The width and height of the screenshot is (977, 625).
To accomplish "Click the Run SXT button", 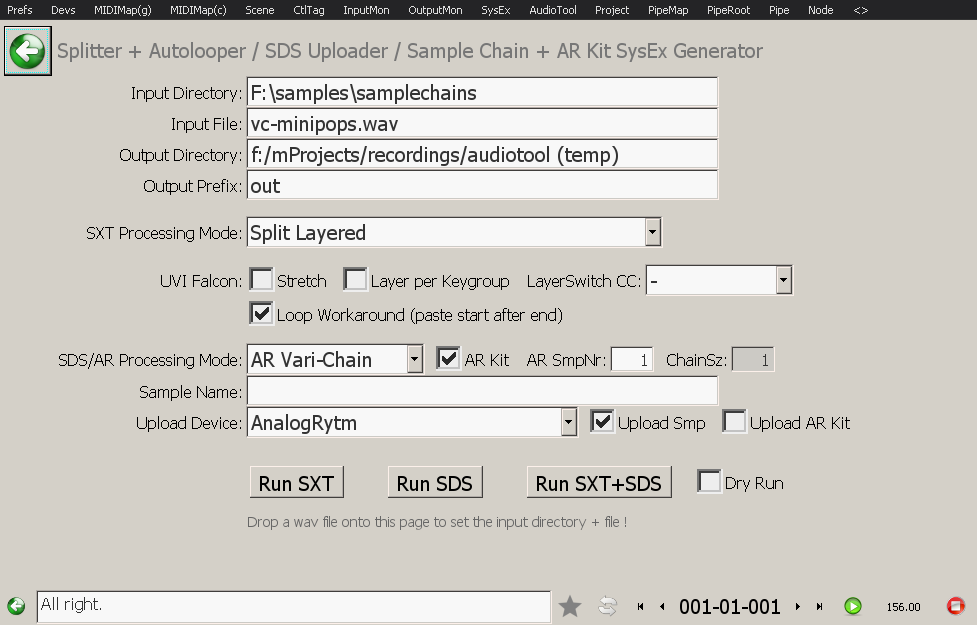I will [296, 483].
